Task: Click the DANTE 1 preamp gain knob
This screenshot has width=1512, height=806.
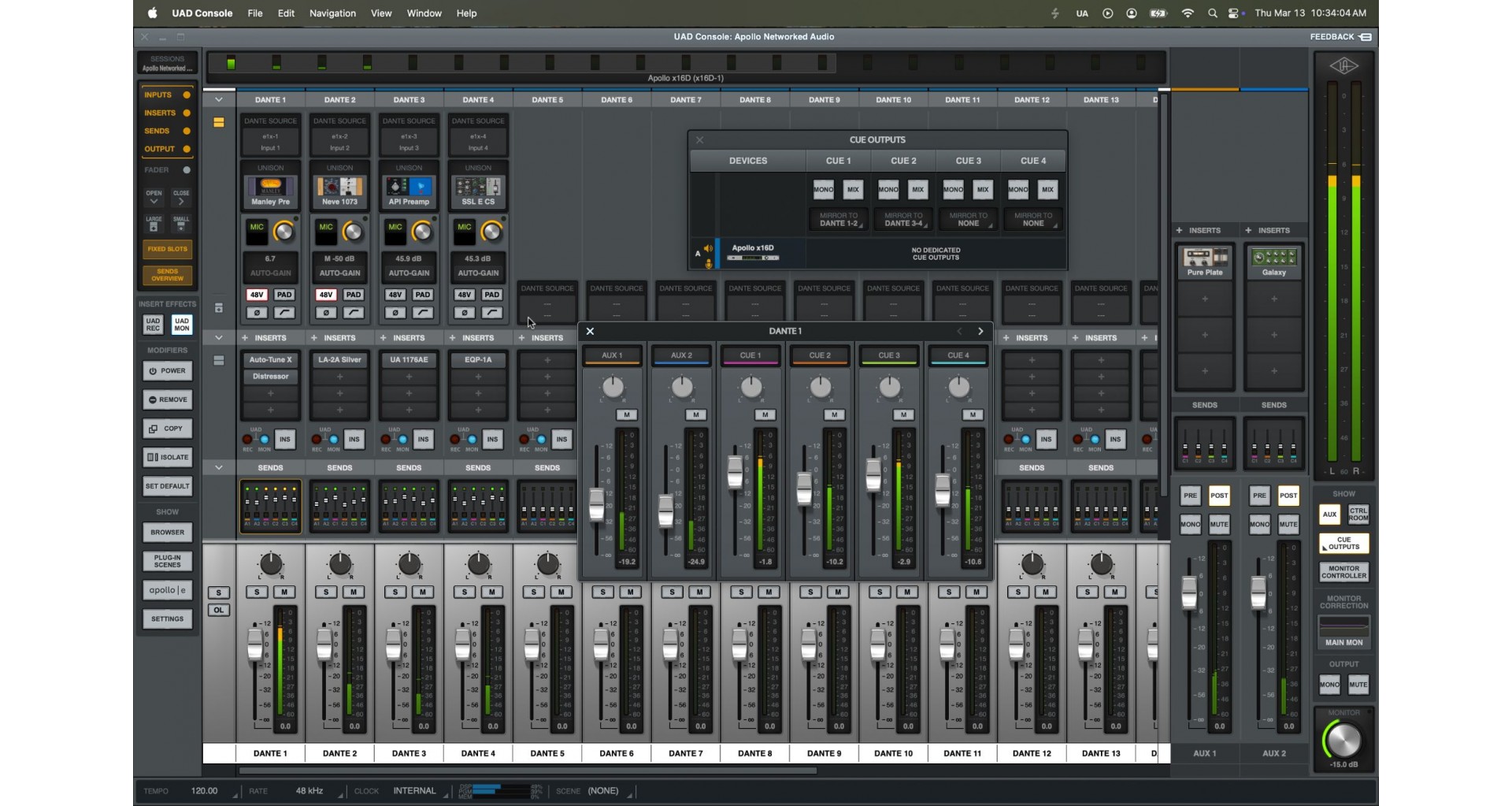Action: point(283,232)
